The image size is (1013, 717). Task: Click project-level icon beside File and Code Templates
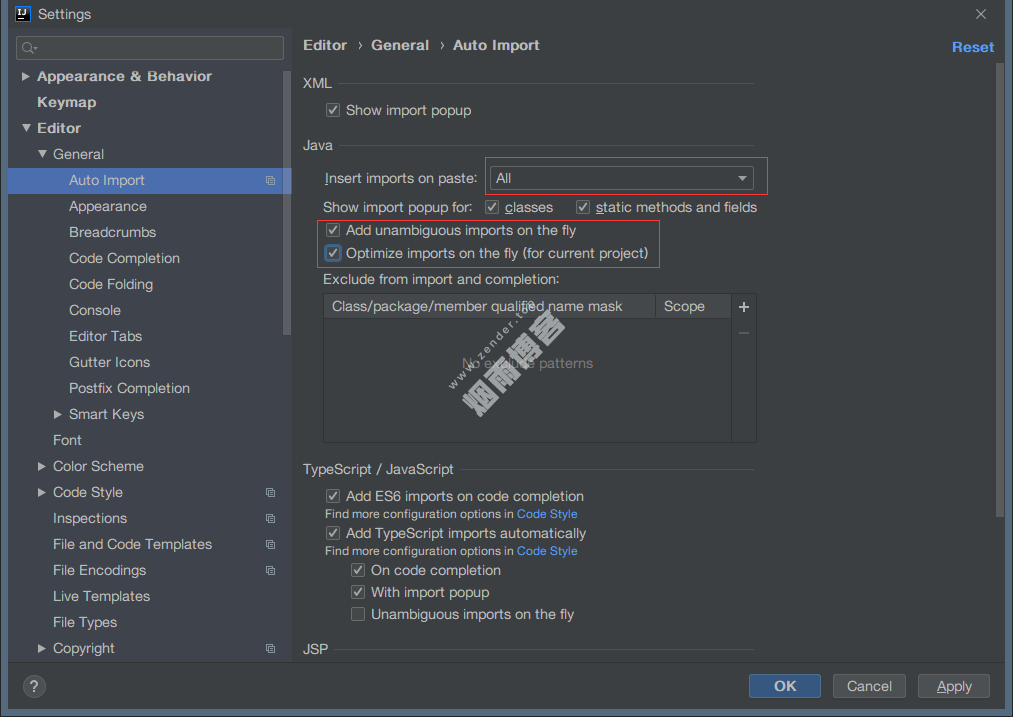pos(270,545)
